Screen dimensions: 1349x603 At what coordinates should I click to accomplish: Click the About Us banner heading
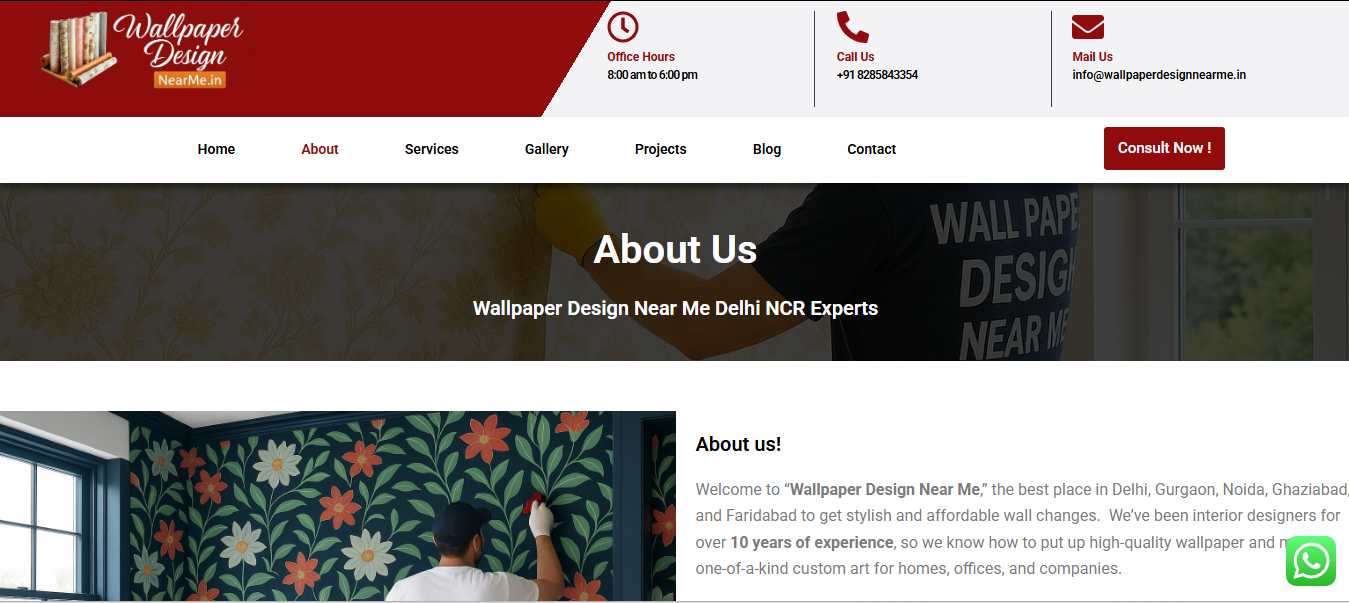(x=675, y=250)
